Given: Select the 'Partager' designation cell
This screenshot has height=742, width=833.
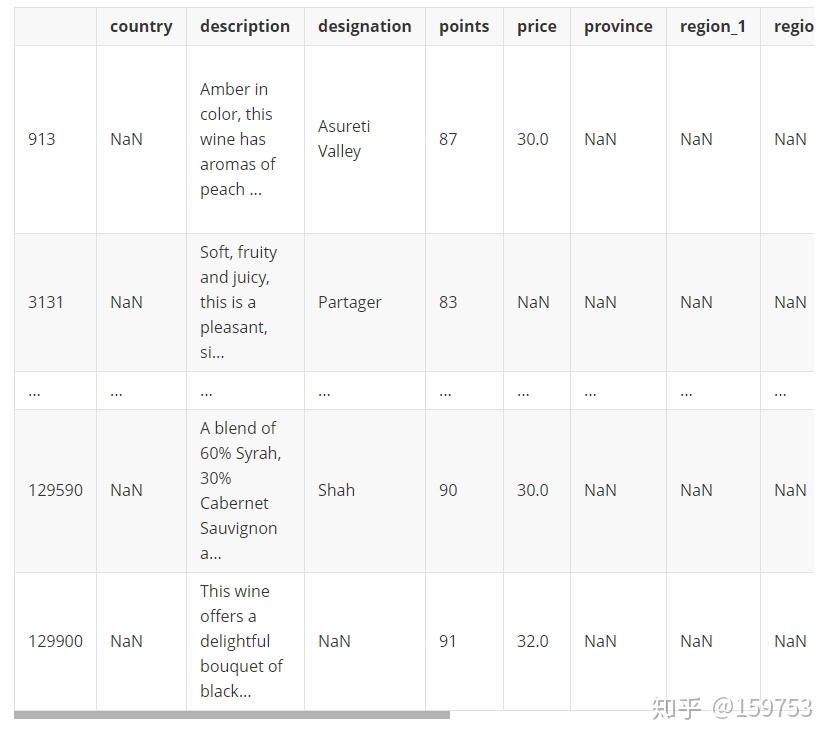Looking at the screenshot, I should click(x=349, y=302).
